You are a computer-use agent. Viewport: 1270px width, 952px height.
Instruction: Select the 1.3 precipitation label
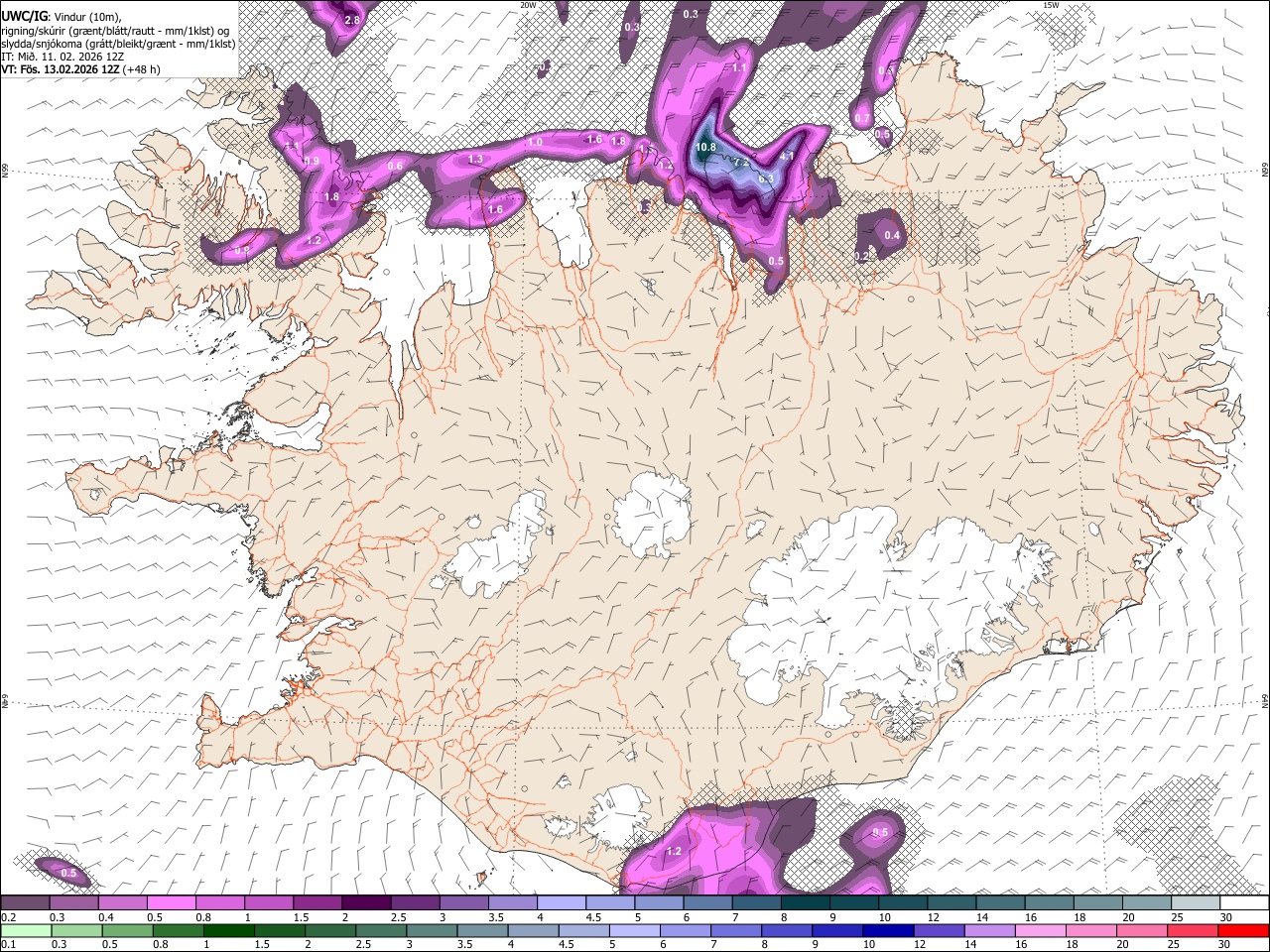tap(475, 159)
